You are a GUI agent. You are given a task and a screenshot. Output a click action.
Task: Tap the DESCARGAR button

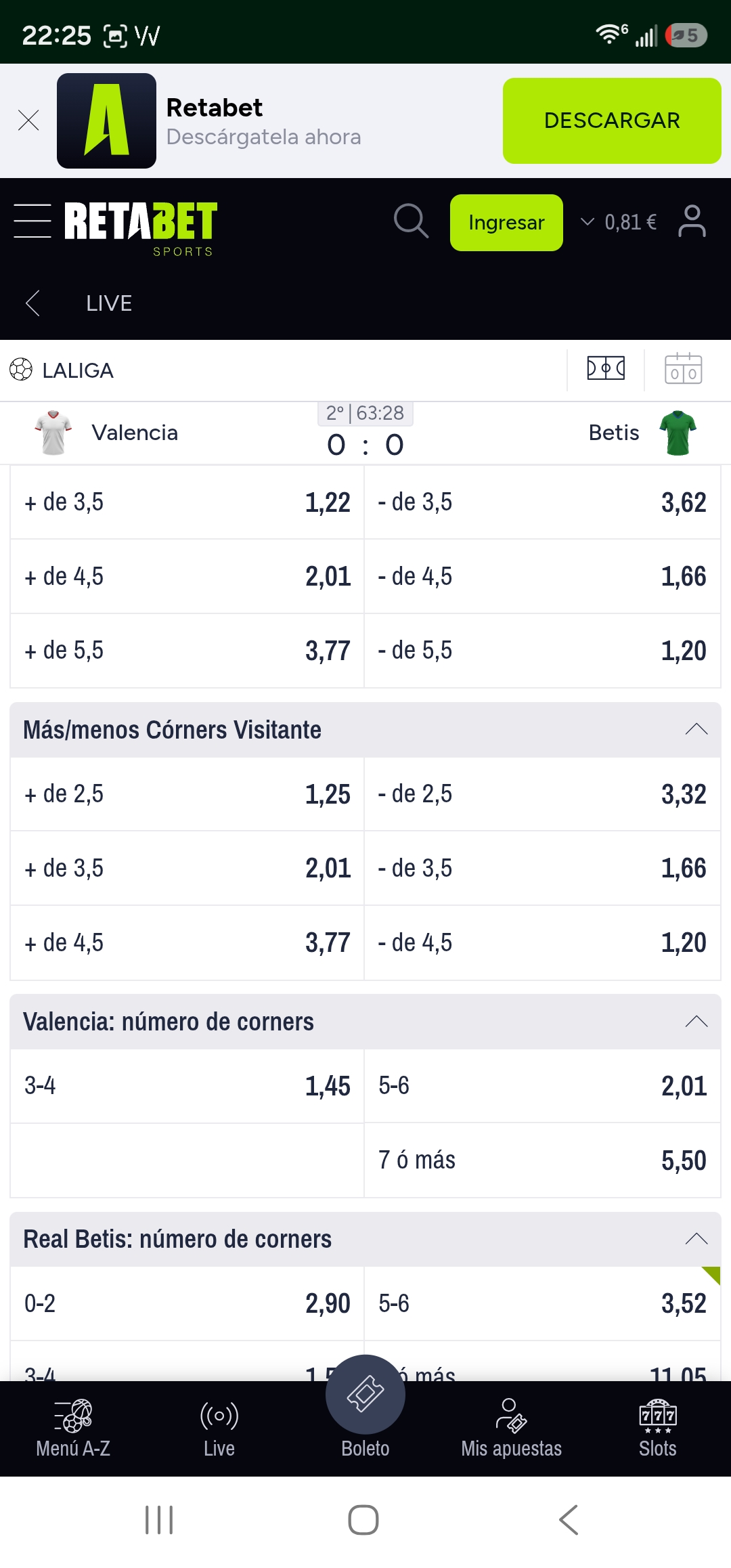(x=612, y=121)
